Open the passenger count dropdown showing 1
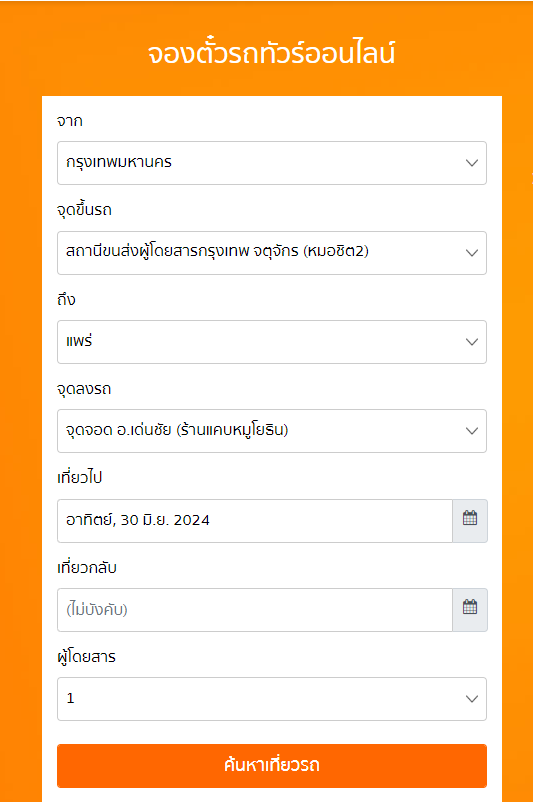533x802 pixels. pos(272,699)
